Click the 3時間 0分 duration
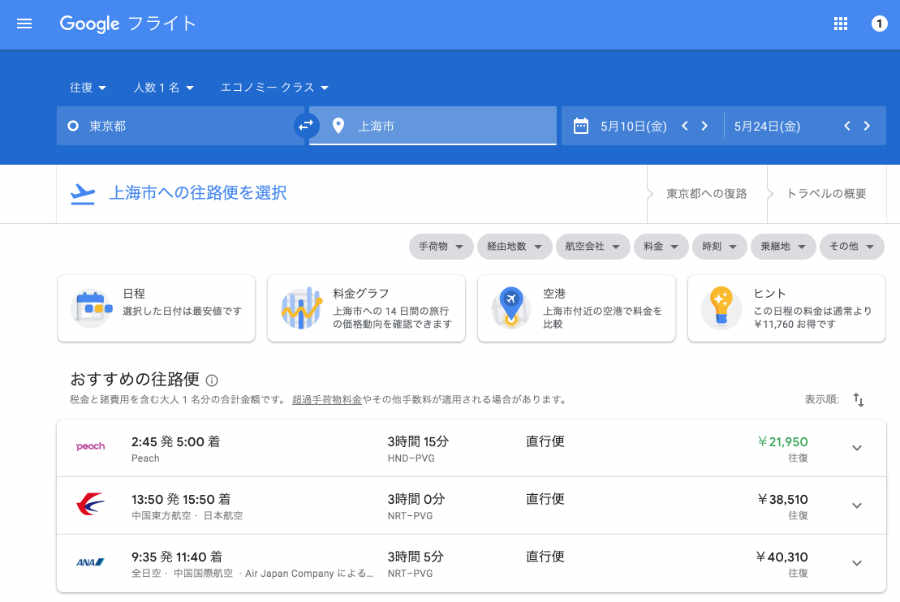900x602 pixels. [x=416, y=499]
